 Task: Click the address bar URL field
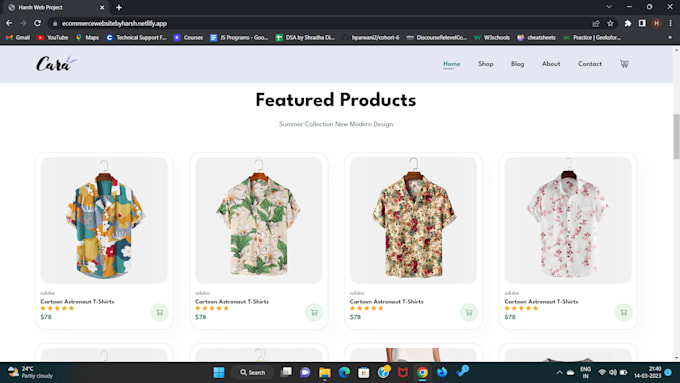click(x=321, y=23)
